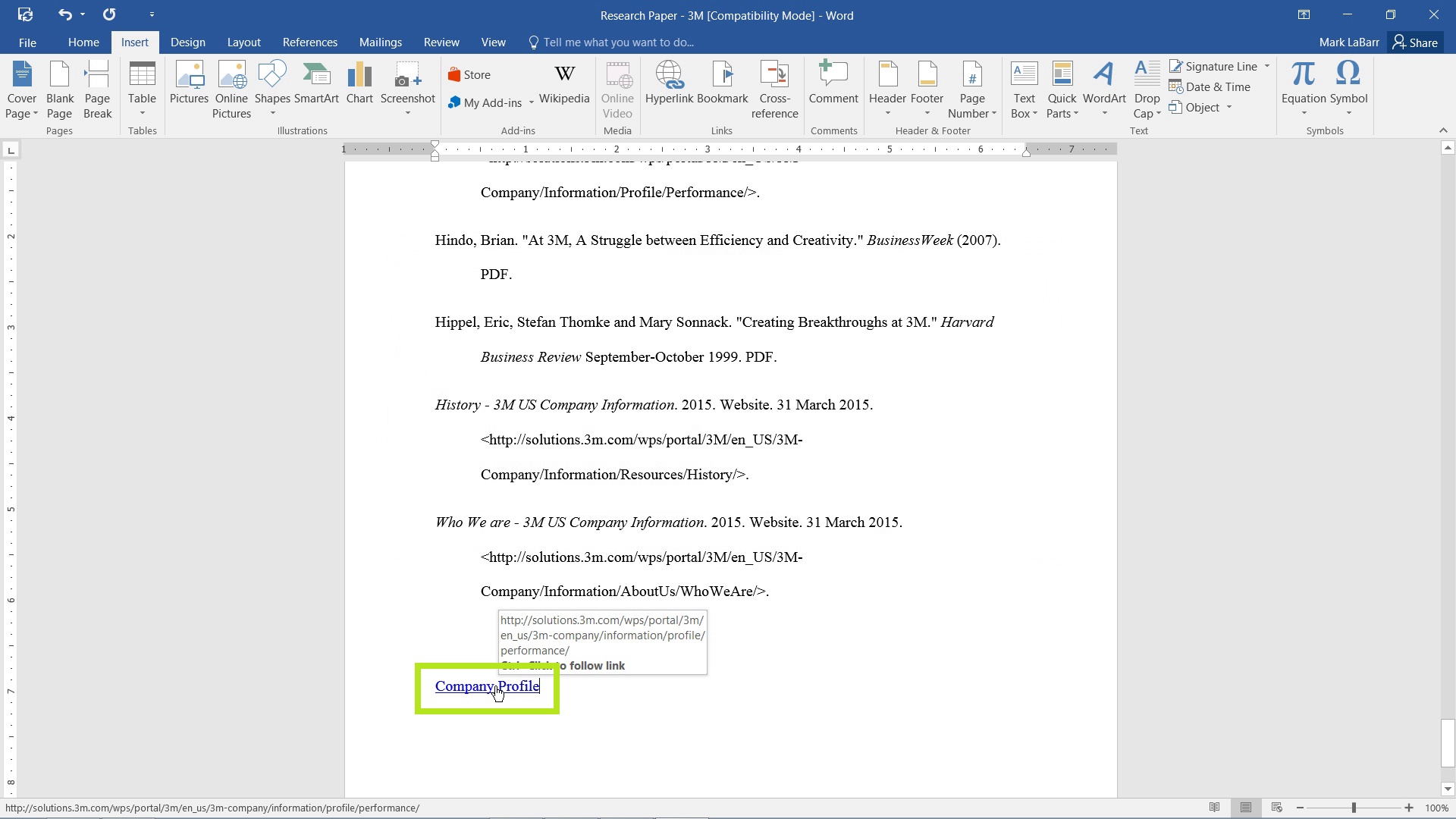The height and width of the screenshot is (819, 1456).
Task: Drag the zoom slider at bottom
Action: 1357,808
